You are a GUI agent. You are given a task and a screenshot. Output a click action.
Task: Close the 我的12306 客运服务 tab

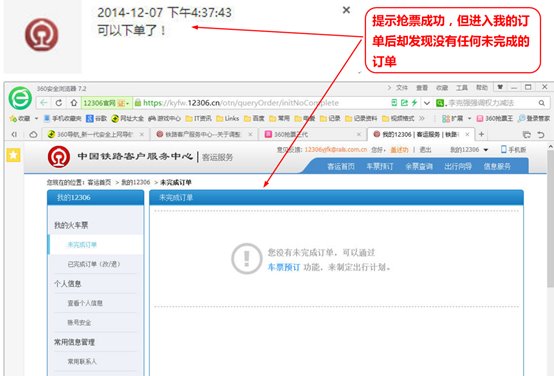(x=467, y=134)
